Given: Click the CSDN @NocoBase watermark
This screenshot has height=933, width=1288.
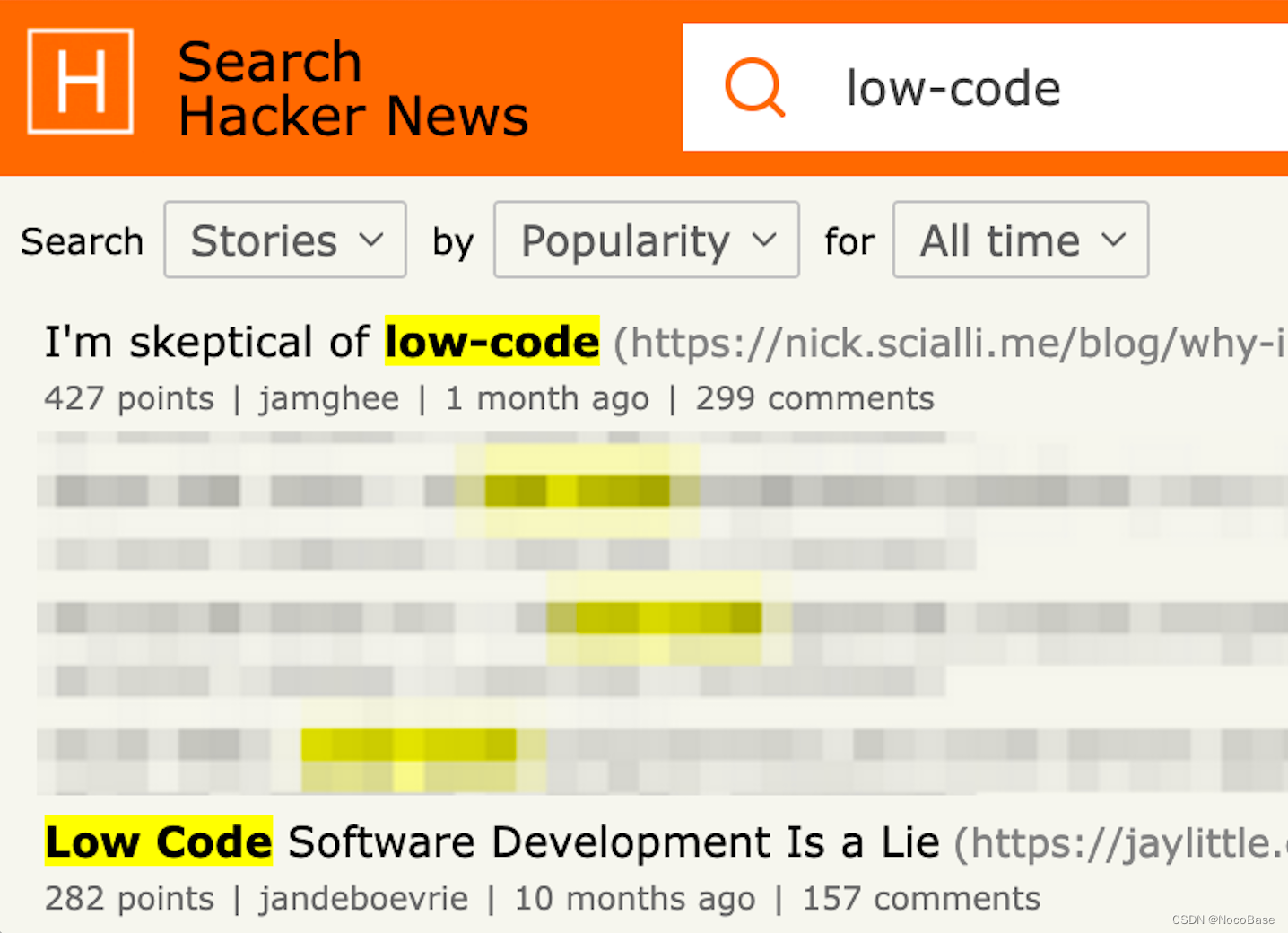Looking at the screenshot, I should pos(1223,920).
